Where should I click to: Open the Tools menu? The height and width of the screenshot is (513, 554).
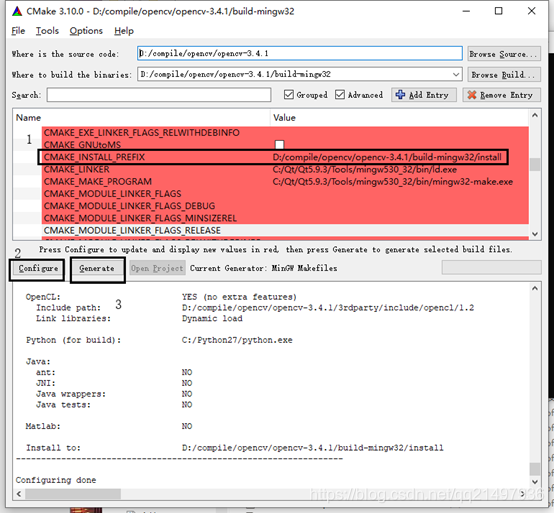(x=47, y=31)
